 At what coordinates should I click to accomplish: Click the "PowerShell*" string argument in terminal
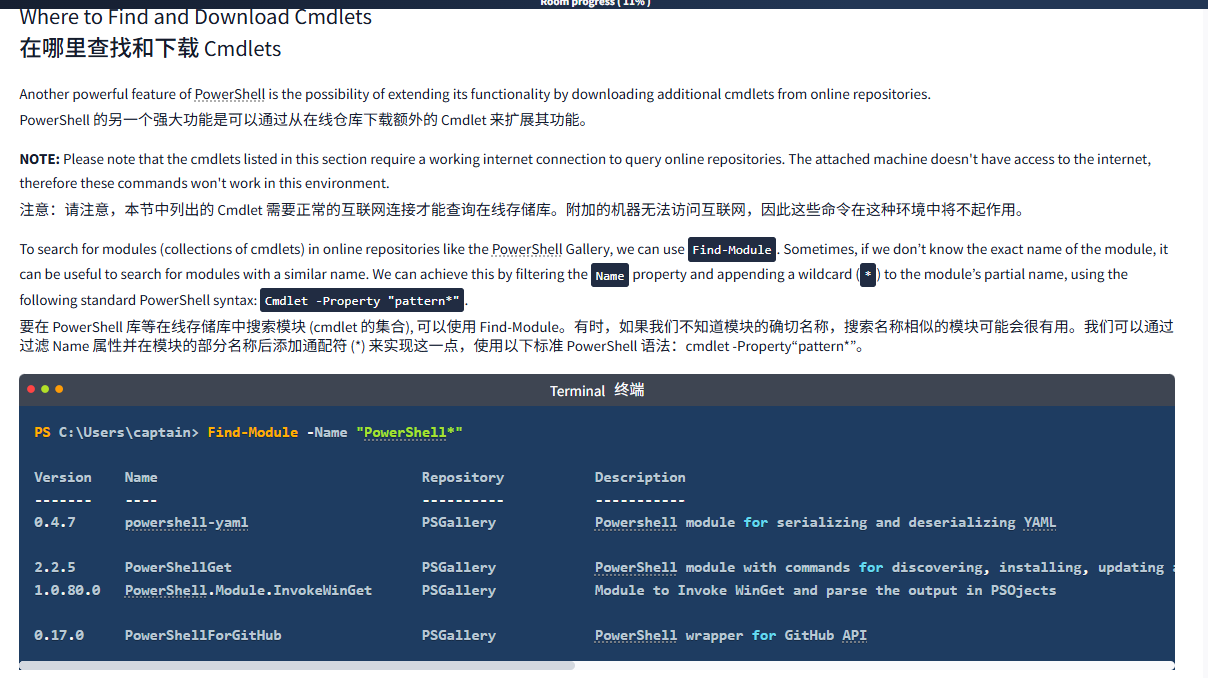pyautogui.click(x=410, y=432)
